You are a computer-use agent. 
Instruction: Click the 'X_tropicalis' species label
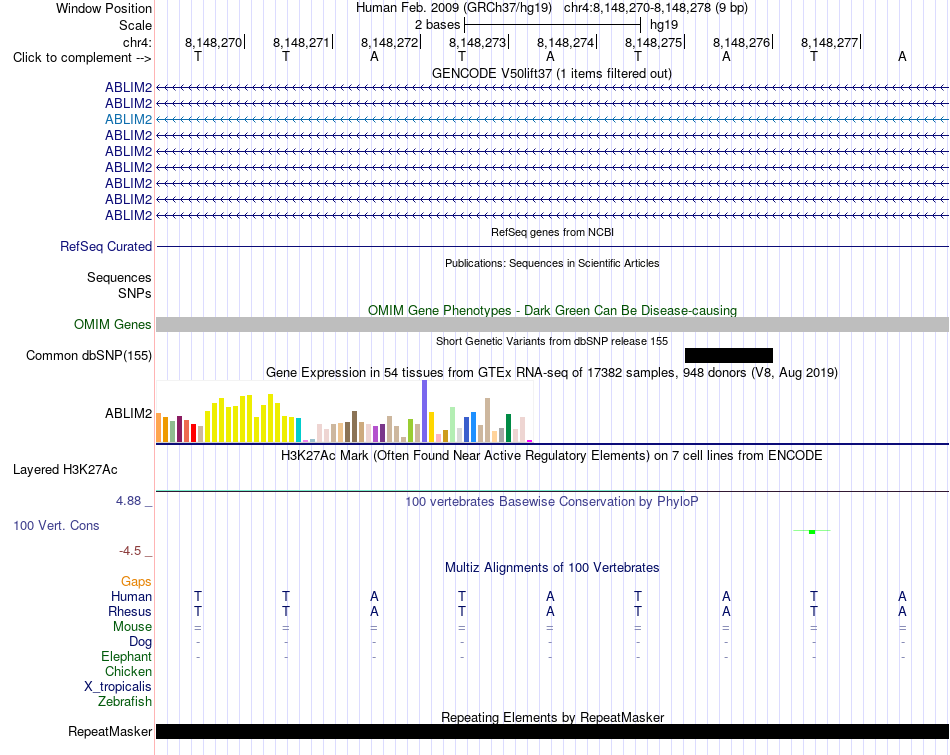click(118, 687)
